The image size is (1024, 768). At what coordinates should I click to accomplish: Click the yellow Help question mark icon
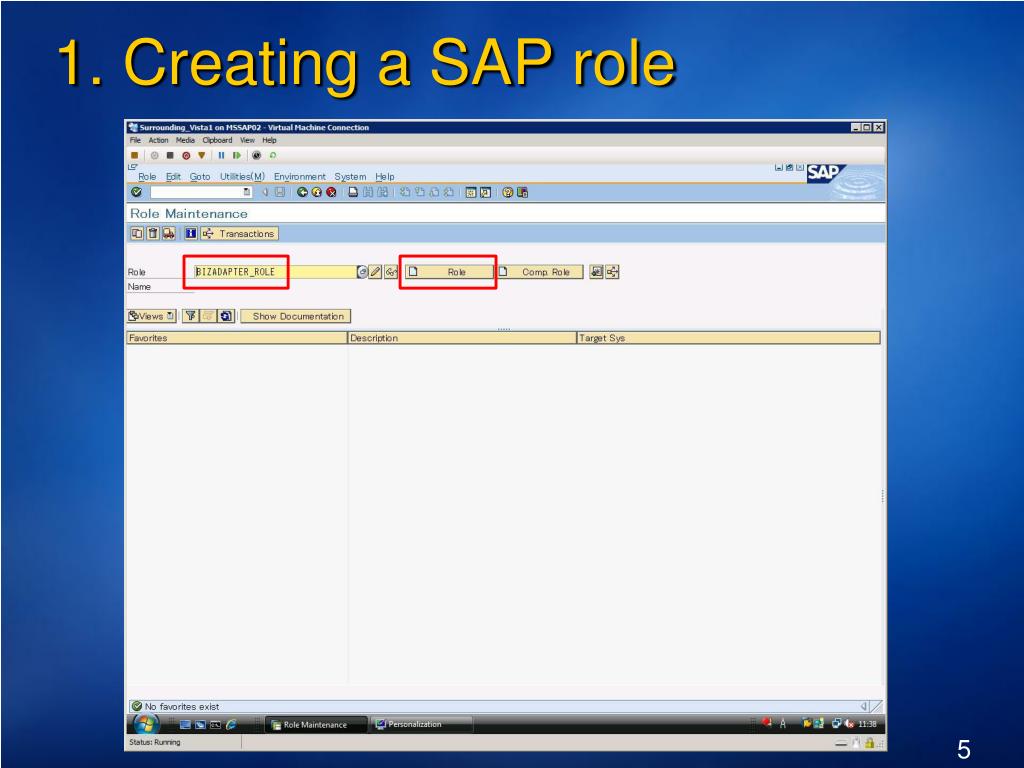pyautogui.click(x=507, y=192)
